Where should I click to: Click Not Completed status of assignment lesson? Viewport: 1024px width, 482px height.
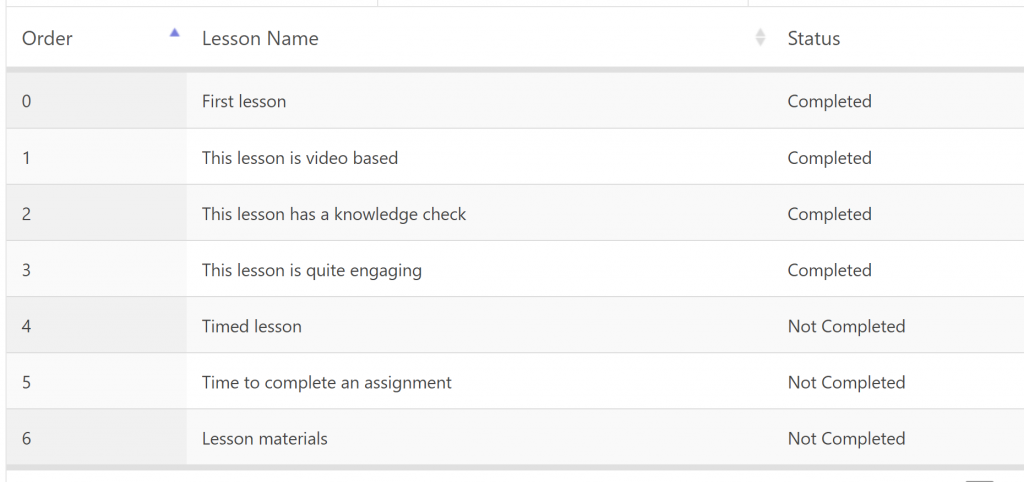click(x=846, y=382)
